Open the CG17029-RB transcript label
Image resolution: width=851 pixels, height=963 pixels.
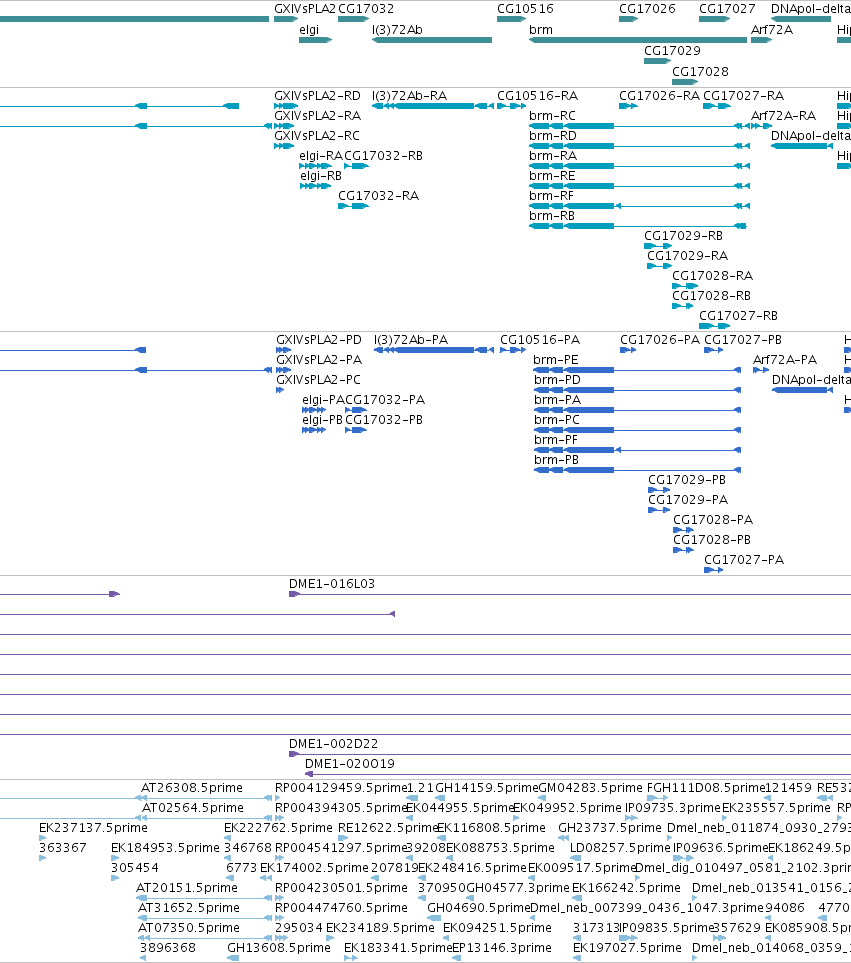coord(683,236)
